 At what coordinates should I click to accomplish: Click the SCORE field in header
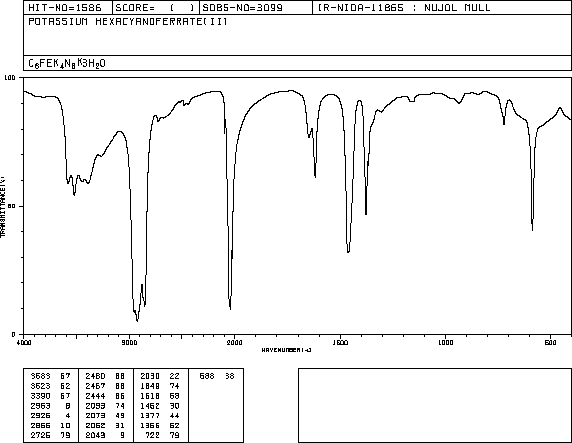(156, 8)
